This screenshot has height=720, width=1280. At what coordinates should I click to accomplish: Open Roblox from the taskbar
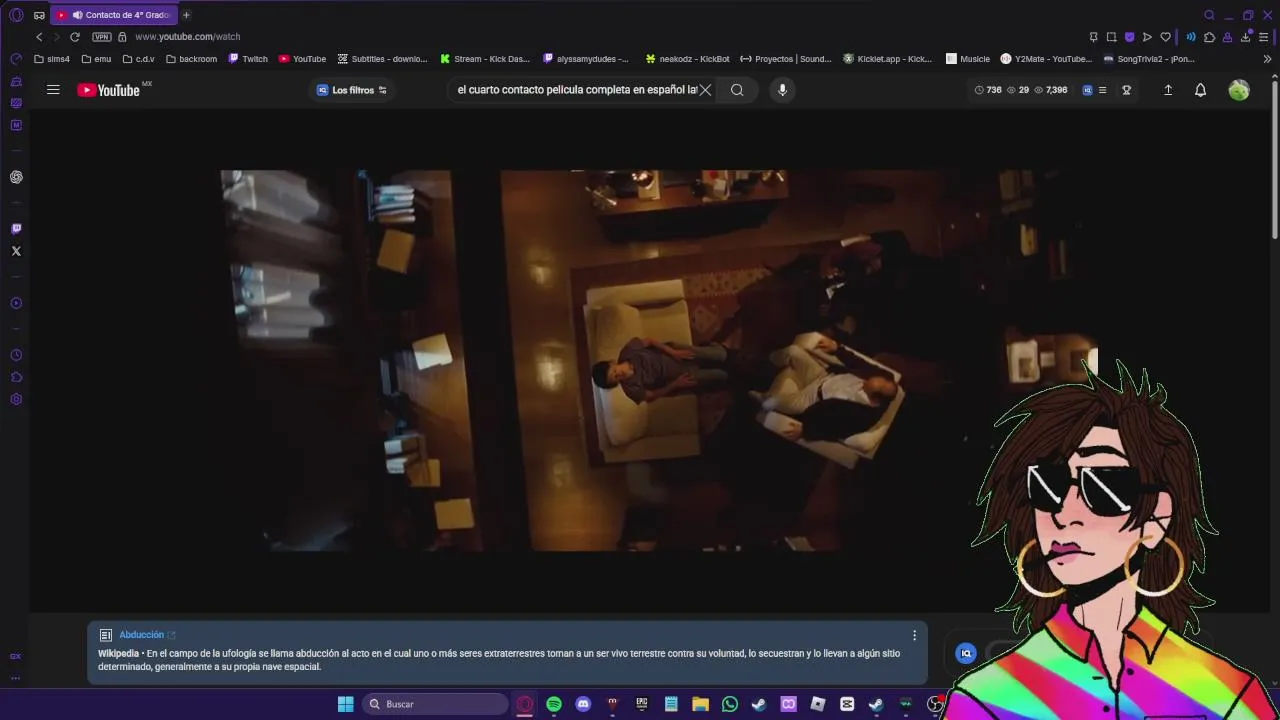[x=818, y=704]
